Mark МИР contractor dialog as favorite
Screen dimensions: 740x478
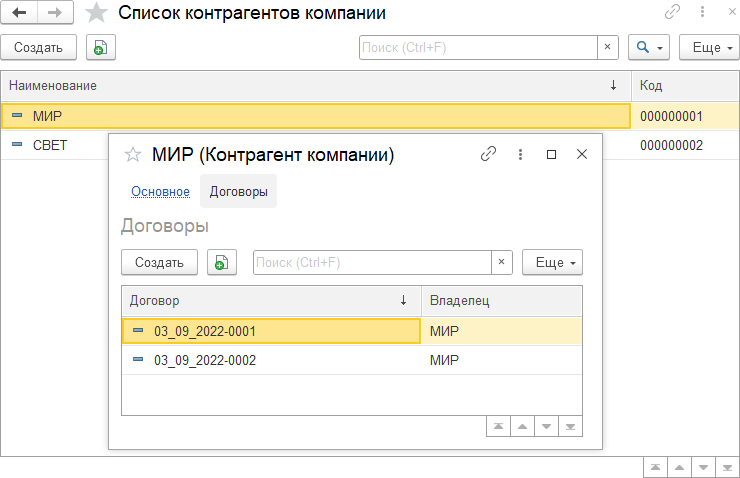pyautogui.click(x=133, y=154)
